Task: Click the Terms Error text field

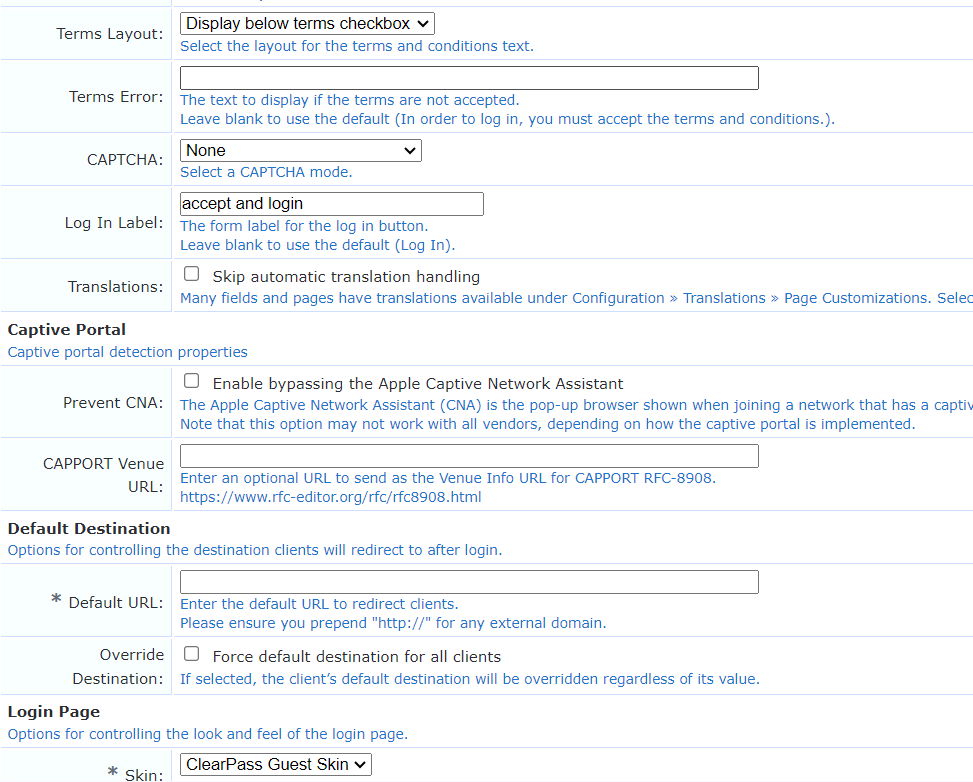Action: [x=469, y=78]
